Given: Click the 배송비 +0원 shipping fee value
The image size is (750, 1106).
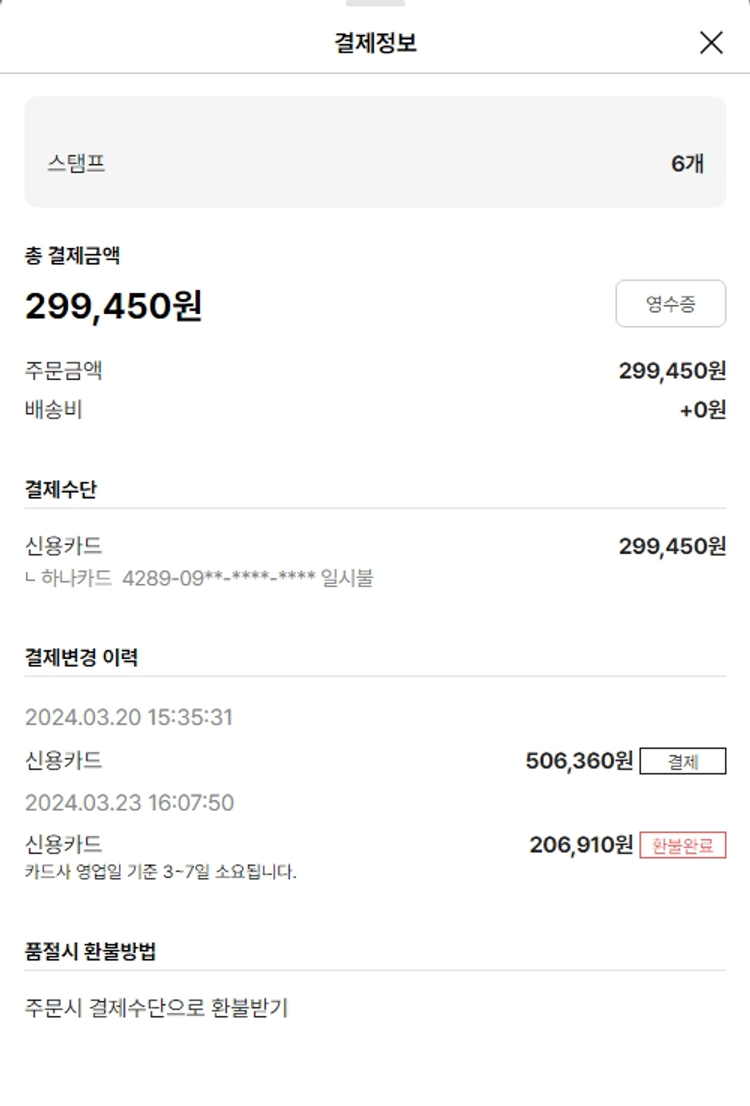Looking at the screenshot, I should 702,410.
